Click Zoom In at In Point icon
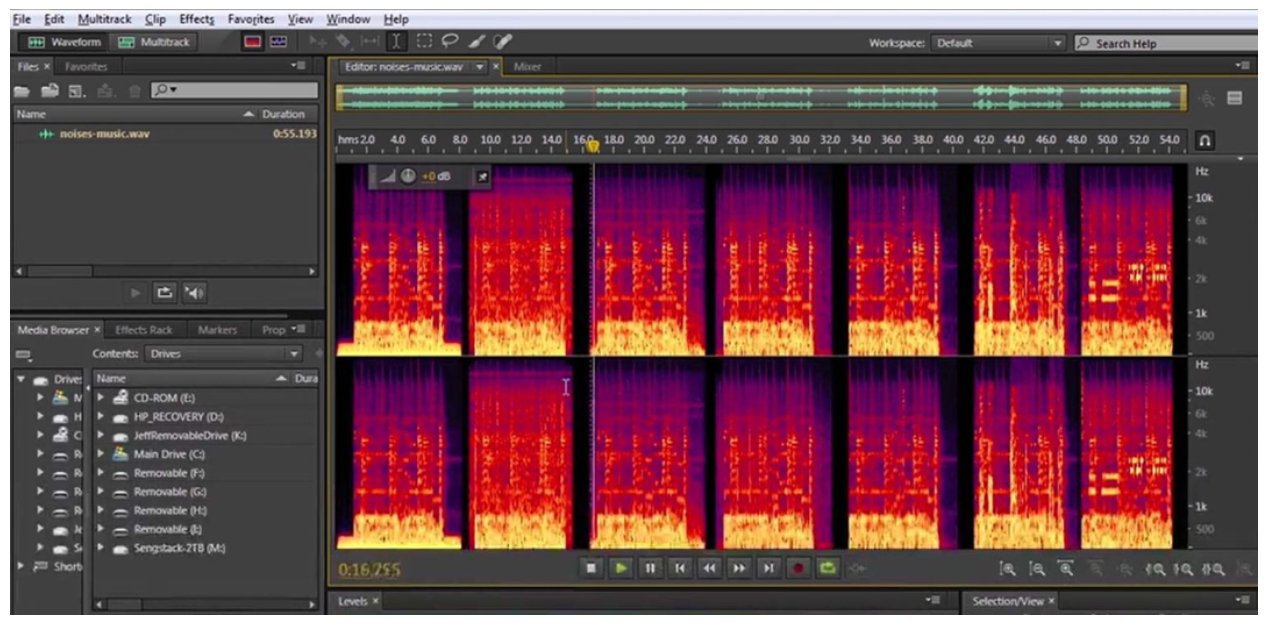 coord(1158,568)
